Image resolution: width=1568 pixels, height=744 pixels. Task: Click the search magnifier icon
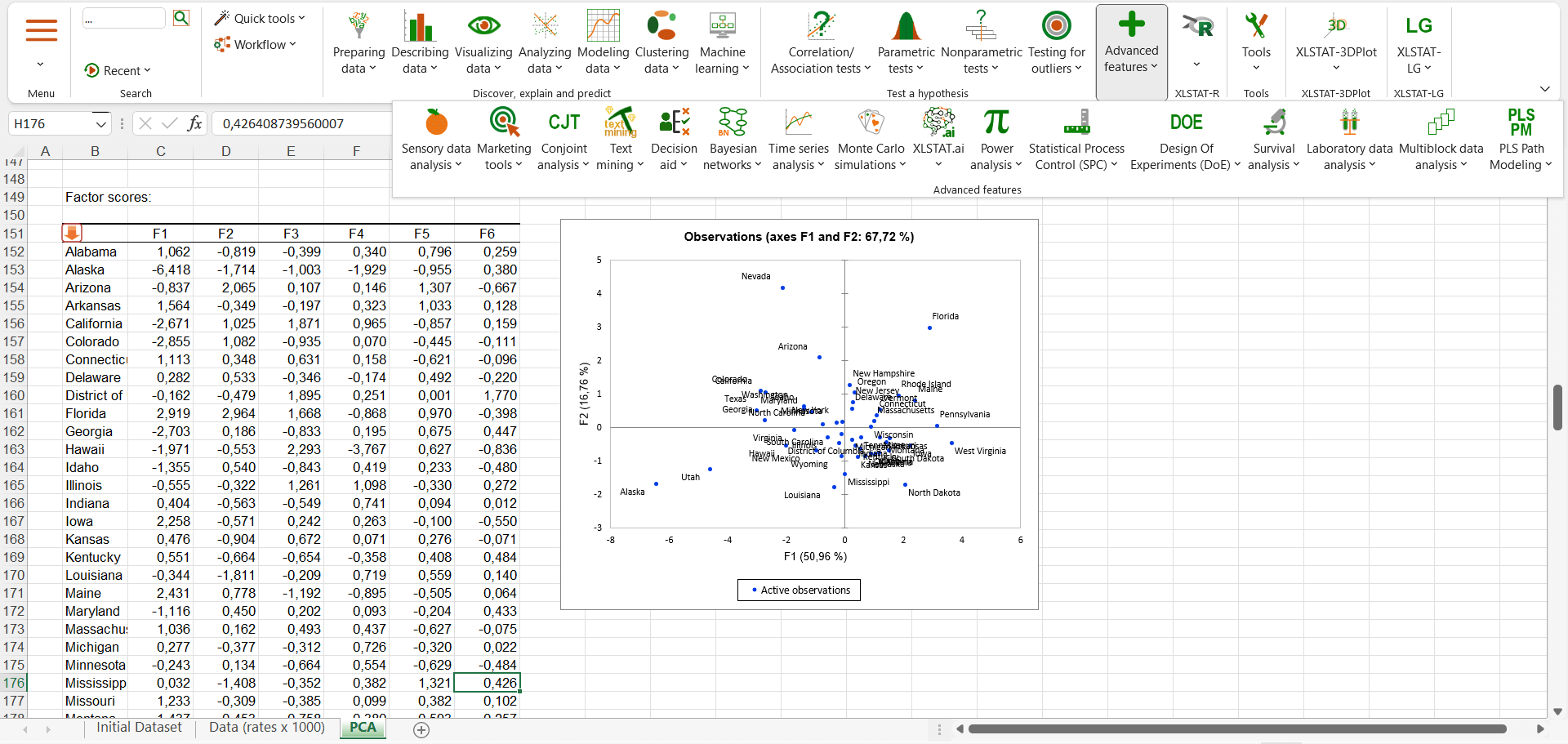click(x=181, y=18)
